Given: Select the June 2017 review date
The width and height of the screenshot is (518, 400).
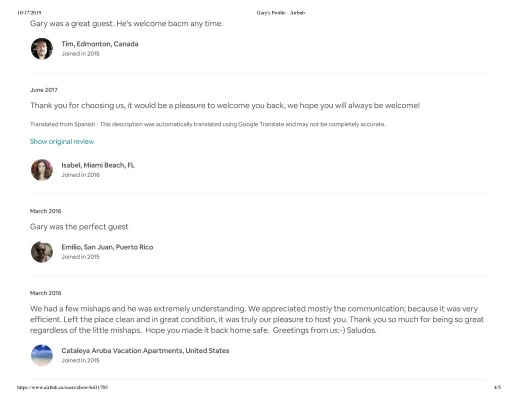Looking at the screenshot, I should pos(44,90).
